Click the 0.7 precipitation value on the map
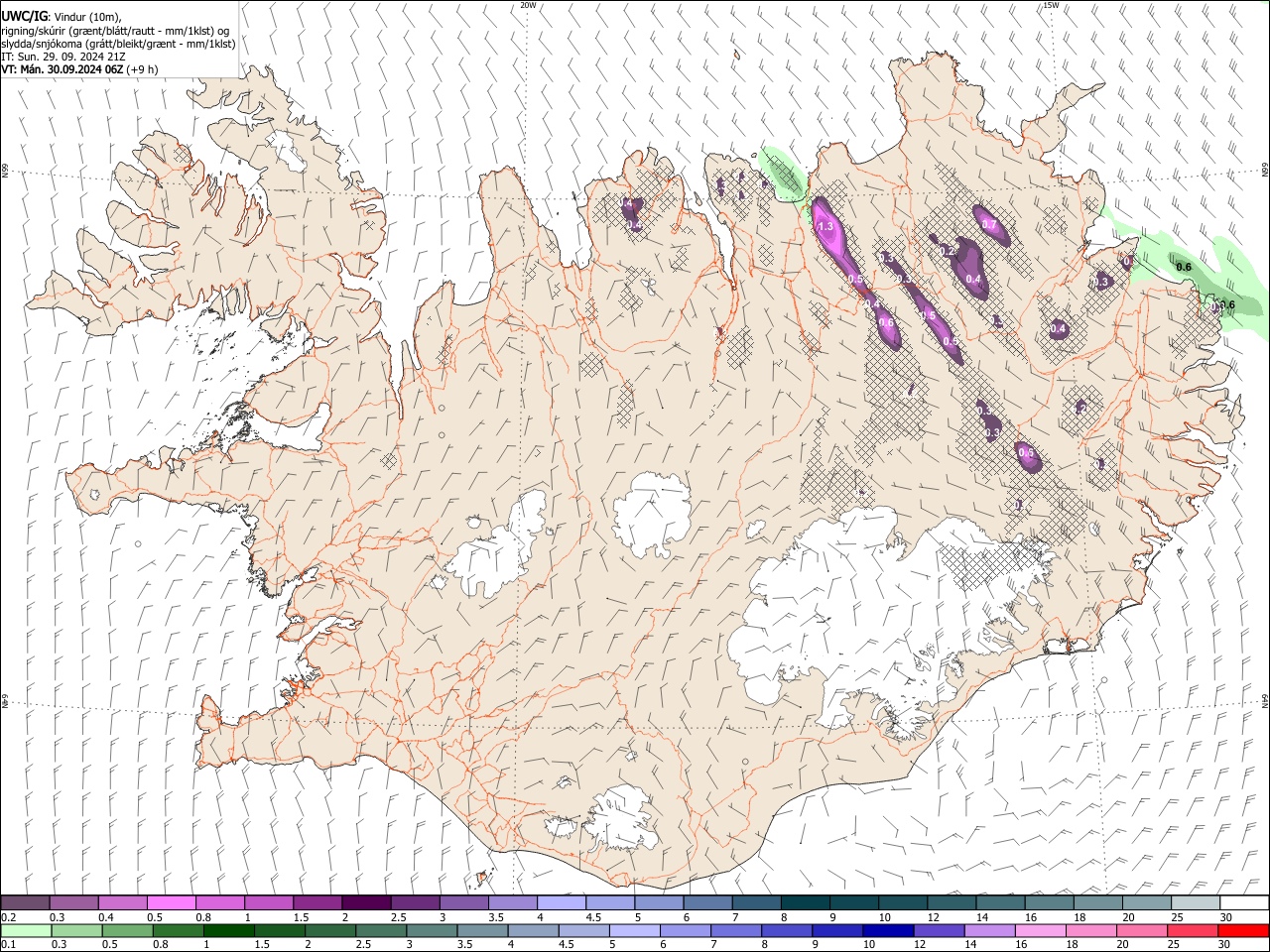Image resolution: width=1270 pixels, height=952 pixels. tap(988, 224)
